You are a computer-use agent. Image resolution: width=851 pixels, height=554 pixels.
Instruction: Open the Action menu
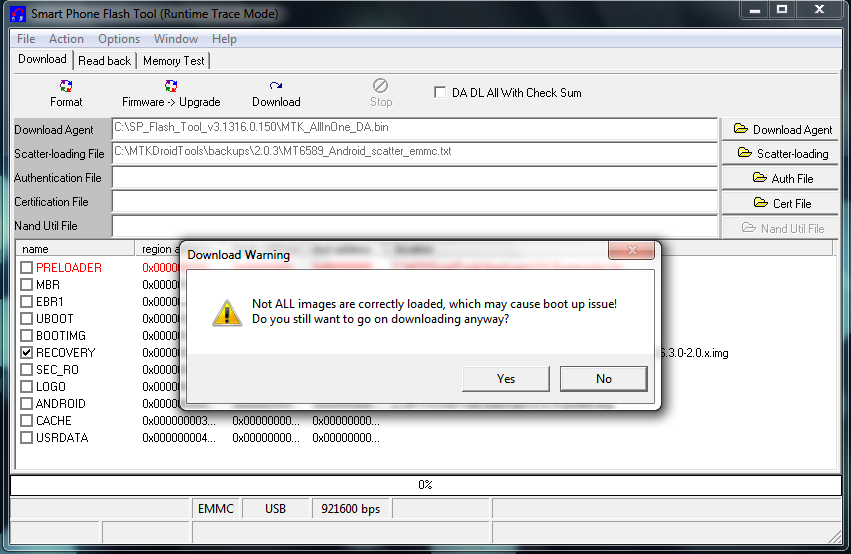66,39
